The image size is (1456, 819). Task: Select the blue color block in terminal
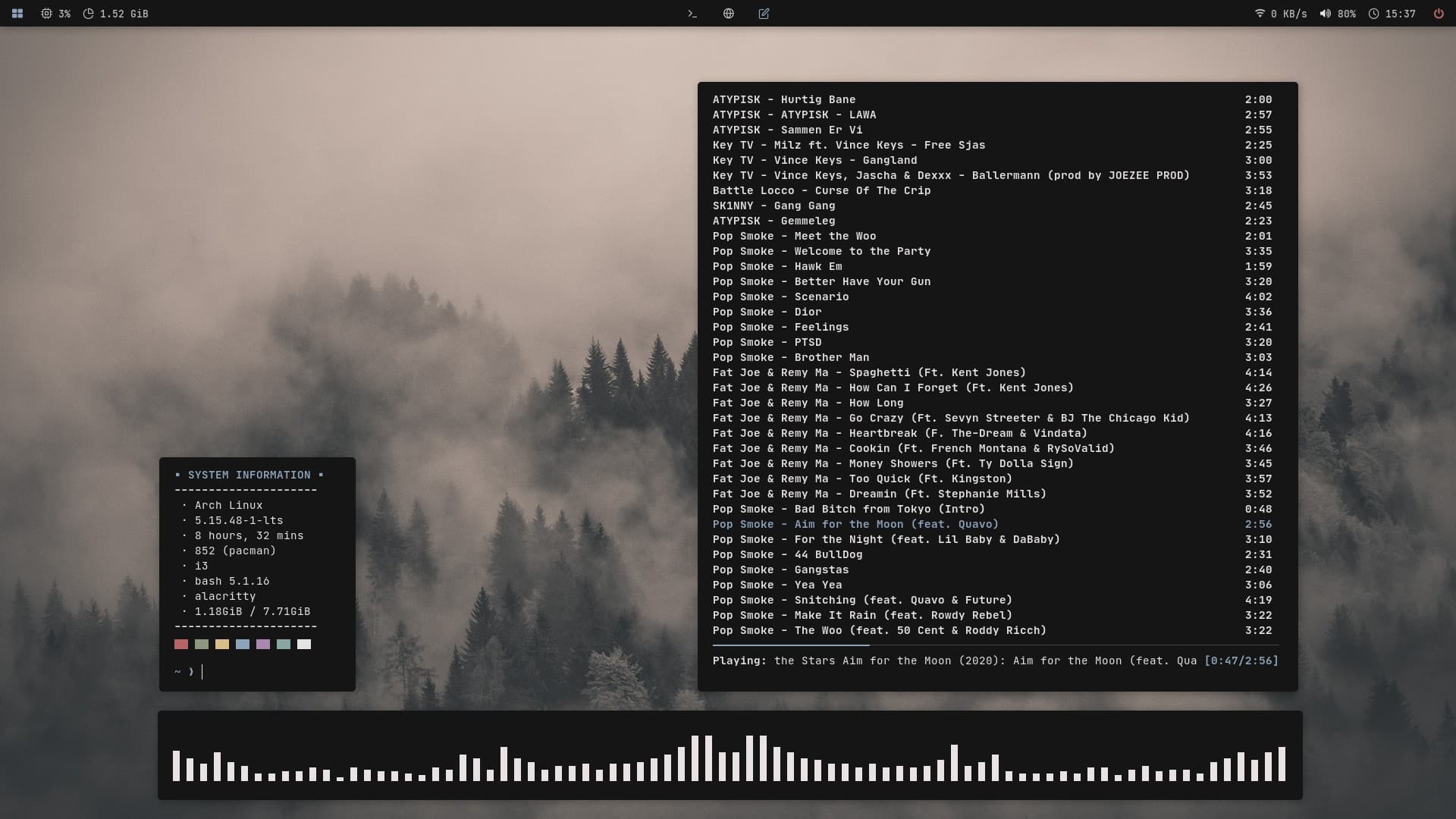[243, 645]
